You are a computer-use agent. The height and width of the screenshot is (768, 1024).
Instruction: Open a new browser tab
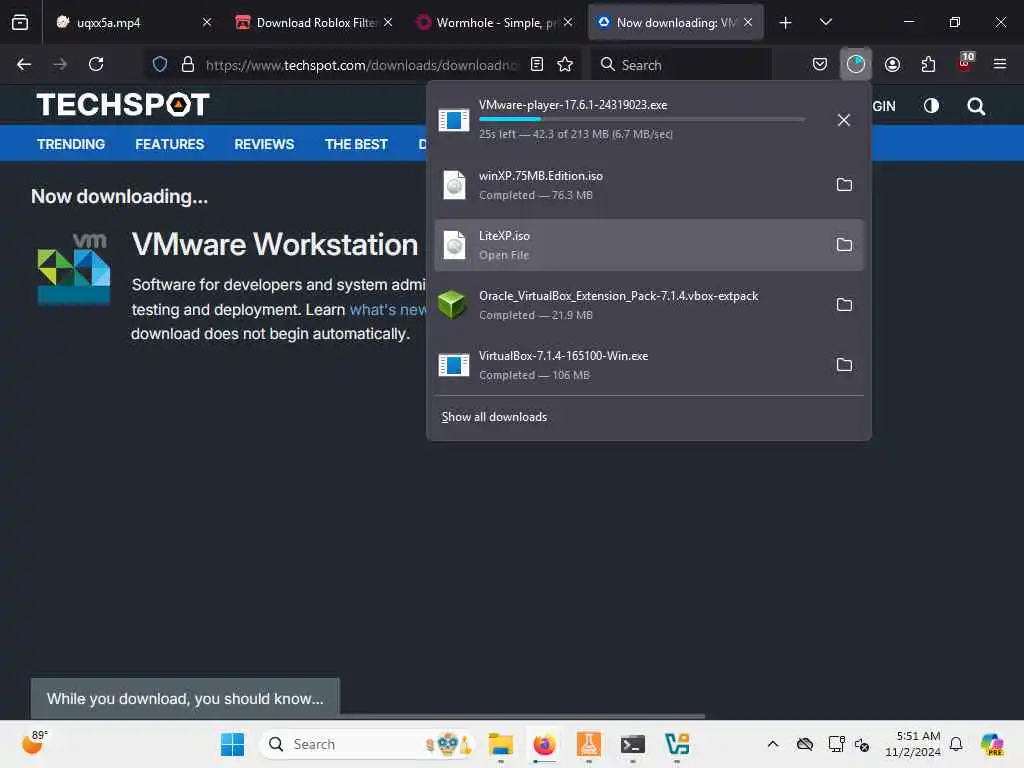(x=786, y=23)
